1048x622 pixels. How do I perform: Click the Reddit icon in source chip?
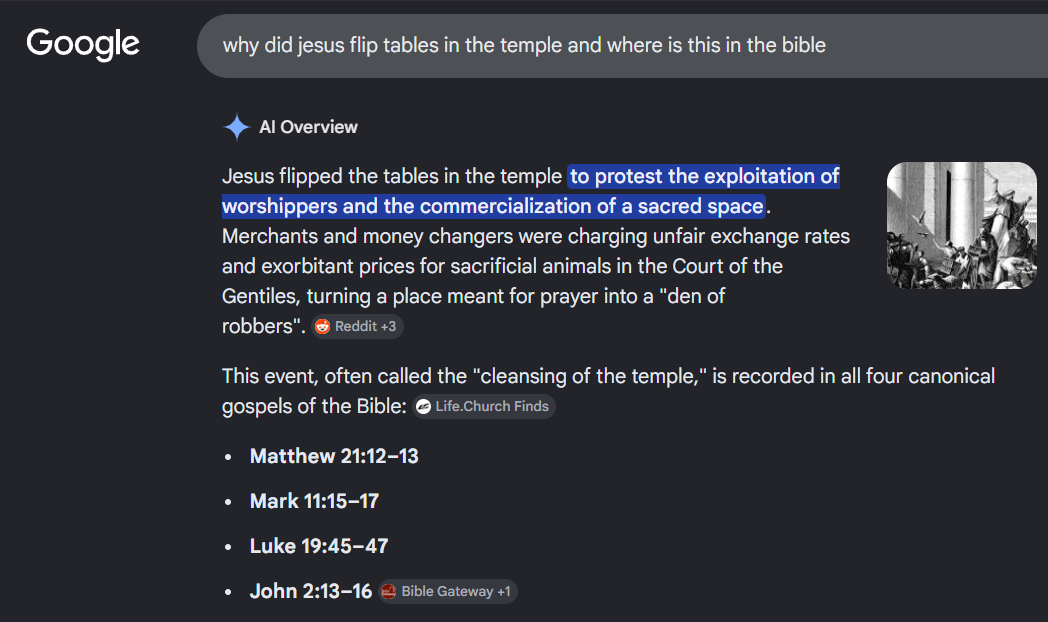click(323, 327)
